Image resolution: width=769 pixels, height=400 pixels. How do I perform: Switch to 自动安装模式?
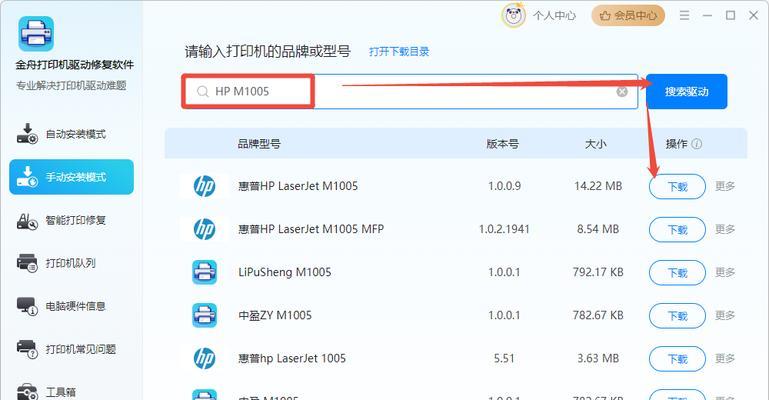pyautogui.click(x=72, y=134)
